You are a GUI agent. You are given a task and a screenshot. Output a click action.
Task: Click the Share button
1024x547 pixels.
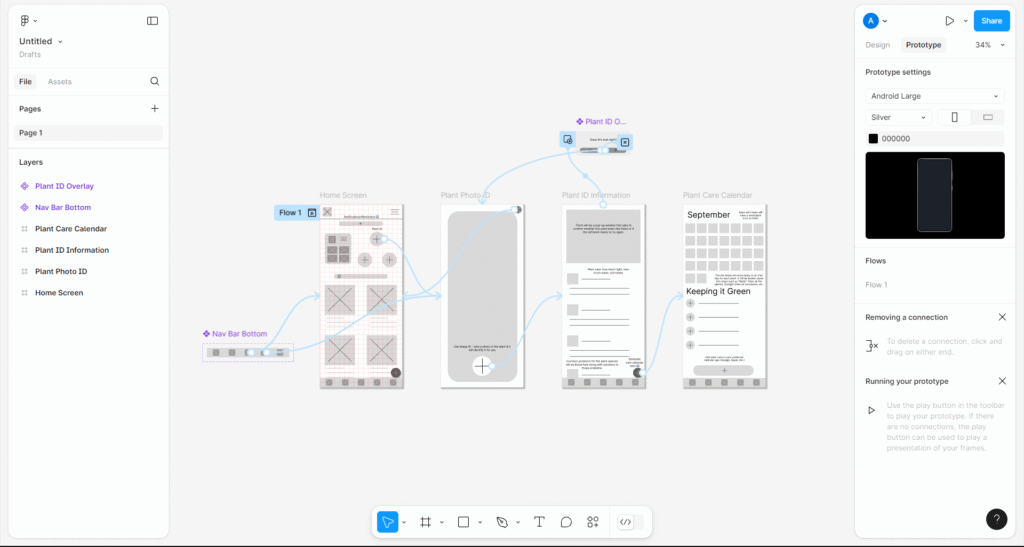pyautogui.click(x=991, y=20)
